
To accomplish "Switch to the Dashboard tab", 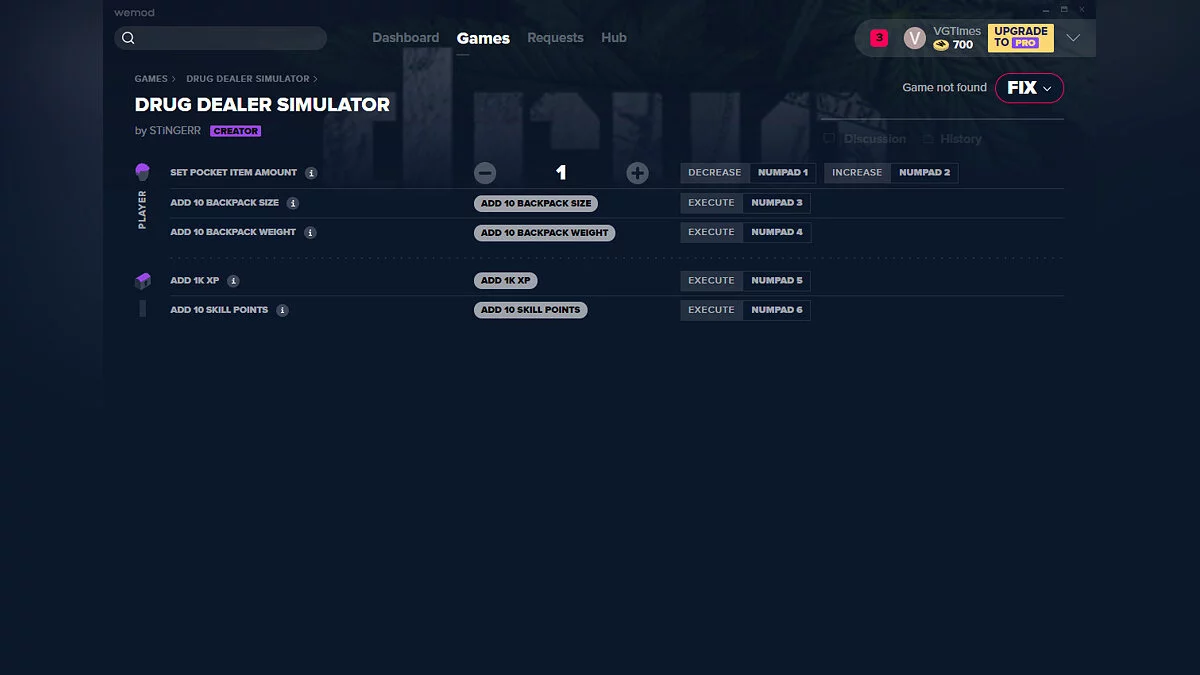I will click(x=406, y=38).
